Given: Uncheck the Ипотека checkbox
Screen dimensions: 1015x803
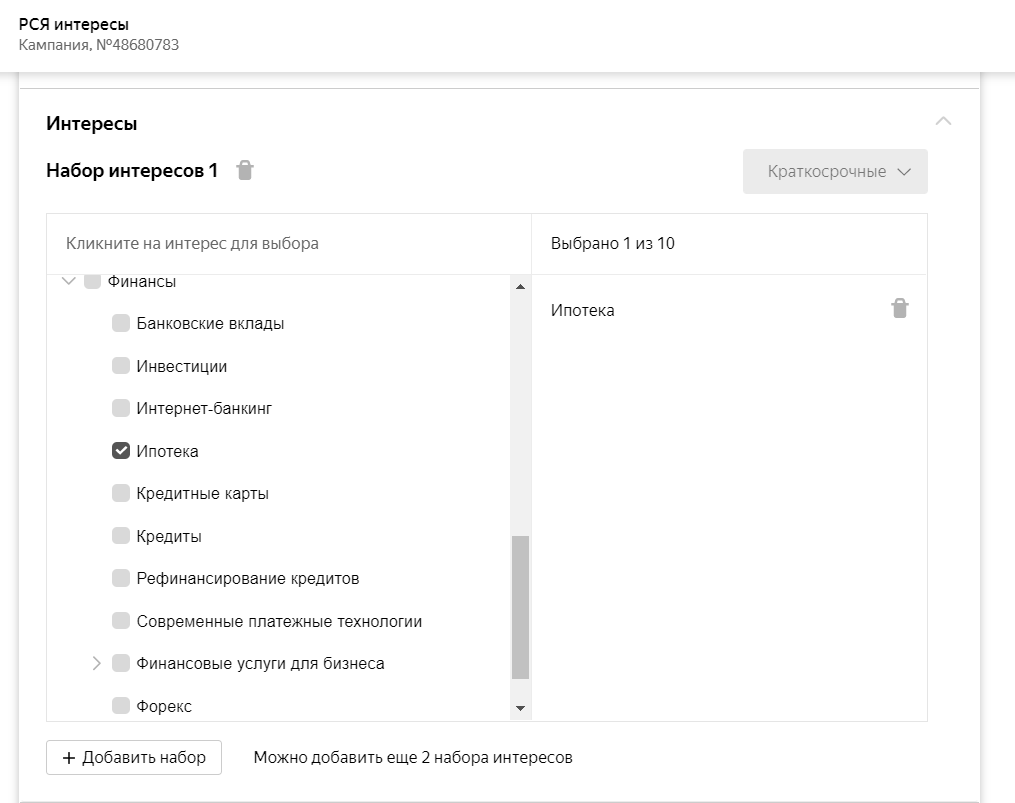Looking at the screenshot, I should click(x=121, y=451).
